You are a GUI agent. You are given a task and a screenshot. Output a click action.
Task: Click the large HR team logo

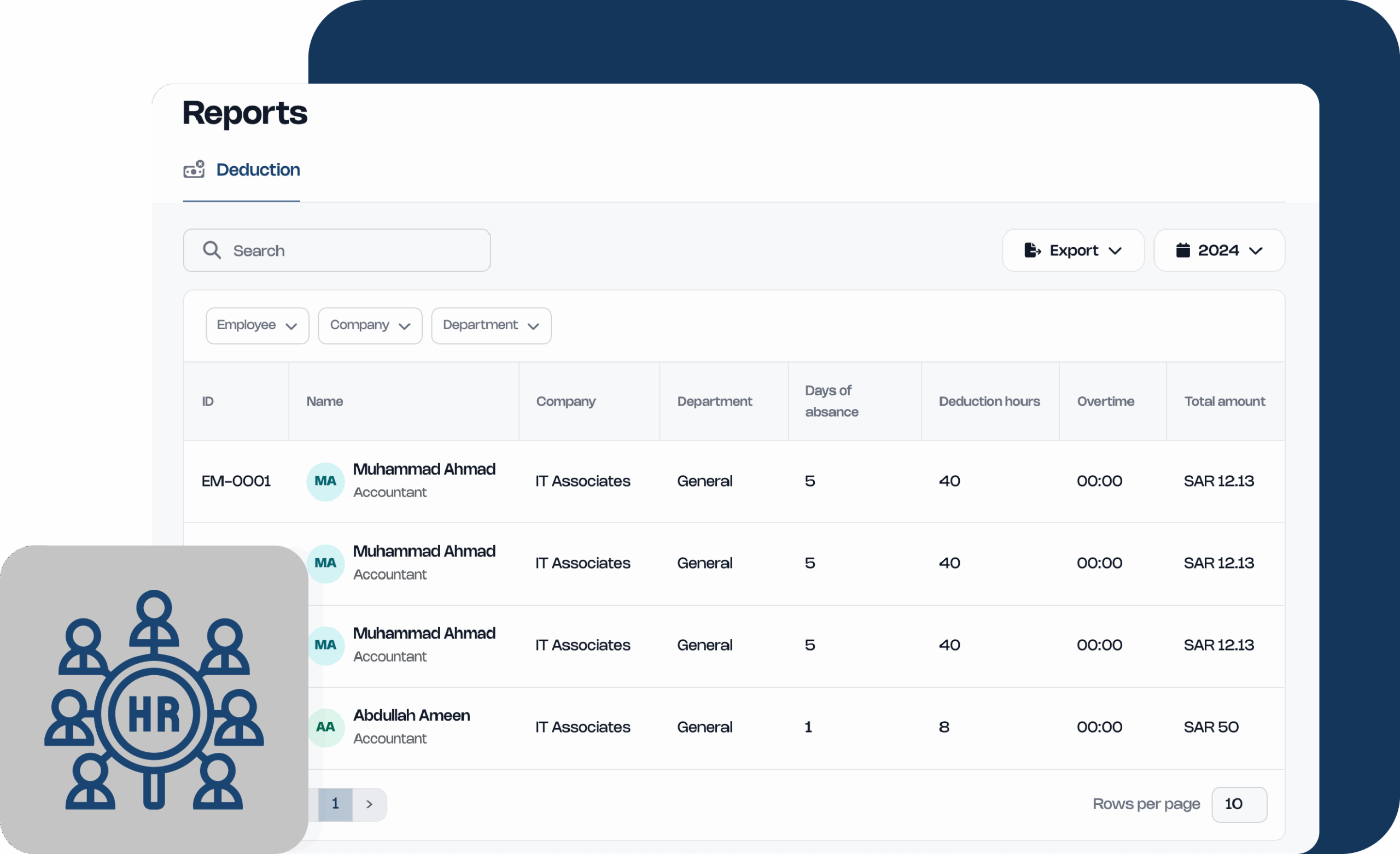(154, 700)
